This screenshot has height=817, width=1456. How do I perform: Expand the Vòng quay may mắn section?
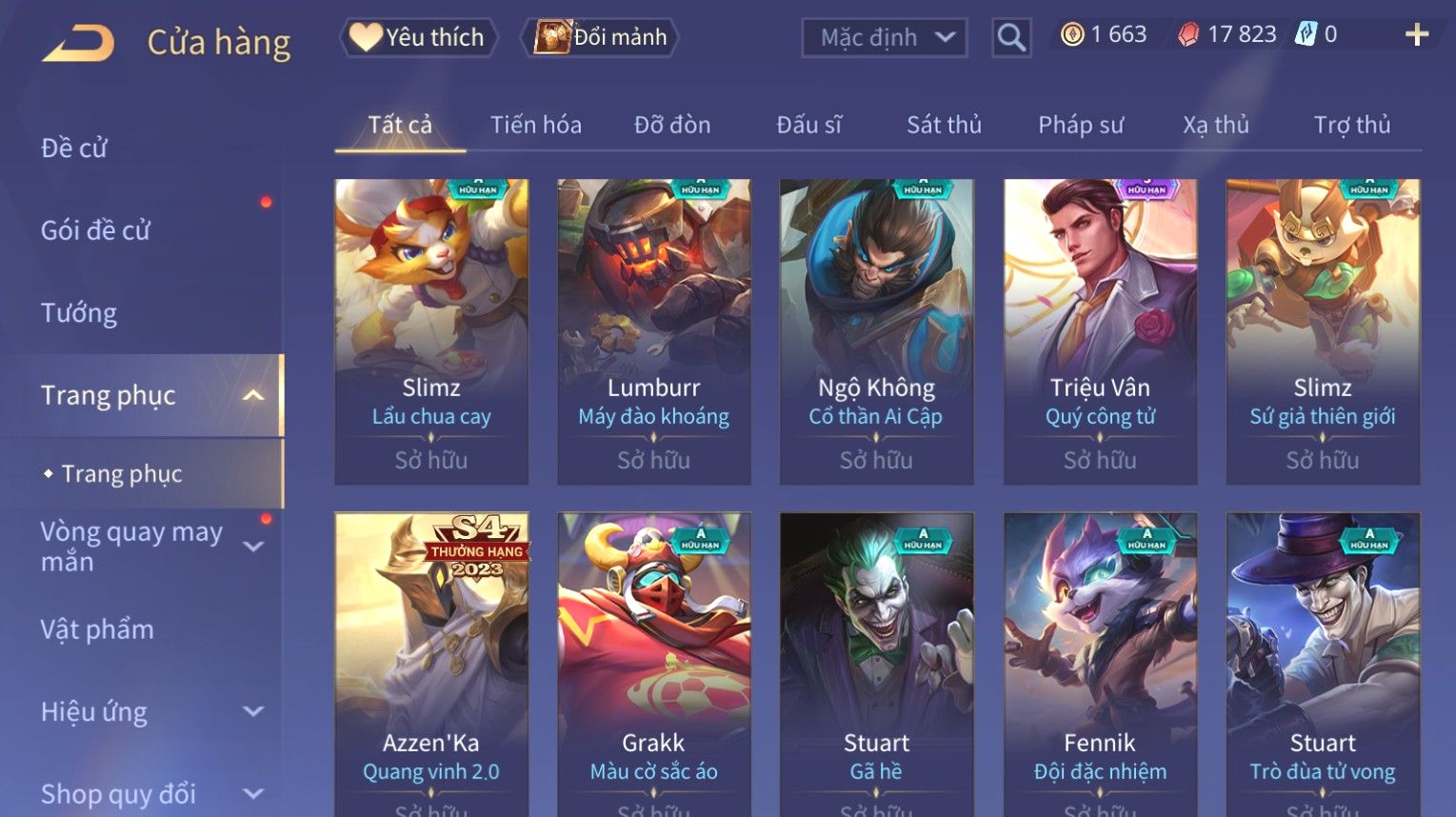[x=253, y=547]
